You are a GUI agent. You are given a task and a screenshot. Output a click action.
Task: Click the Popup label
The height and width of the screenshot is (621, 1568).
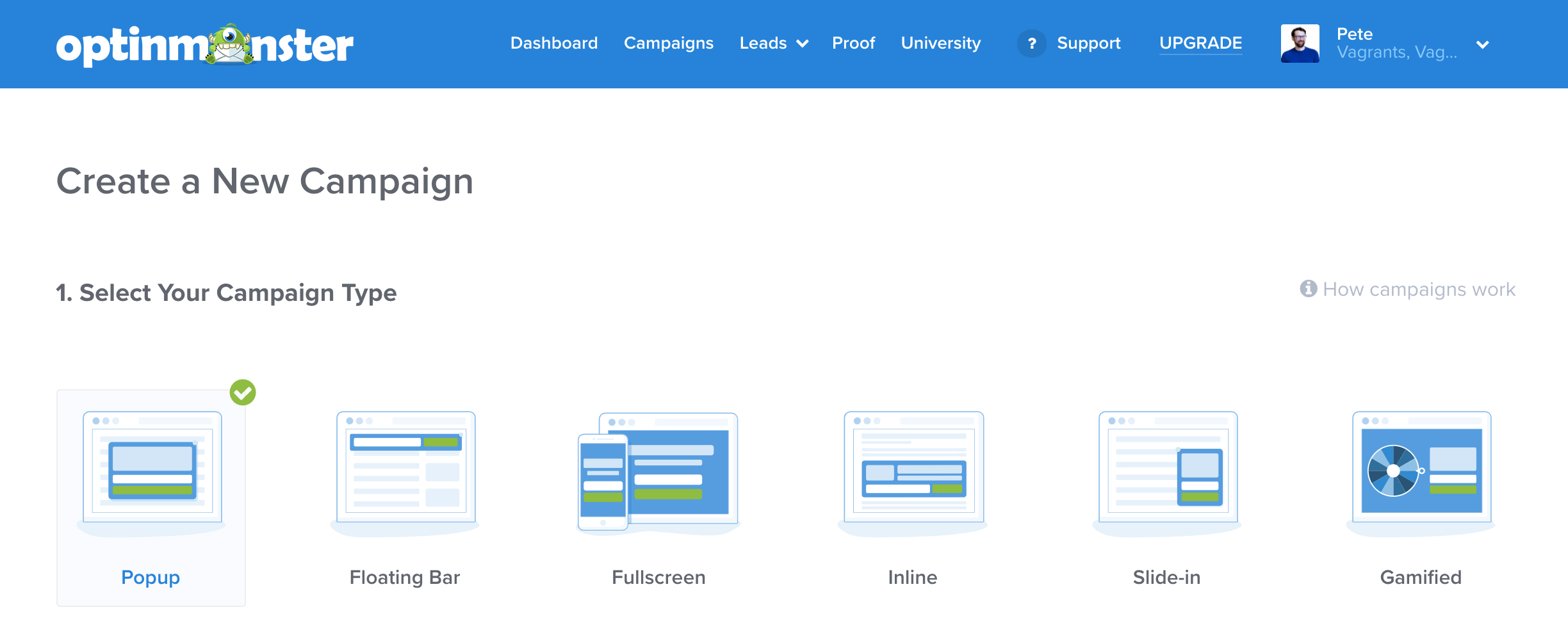(x=151, y=577)
